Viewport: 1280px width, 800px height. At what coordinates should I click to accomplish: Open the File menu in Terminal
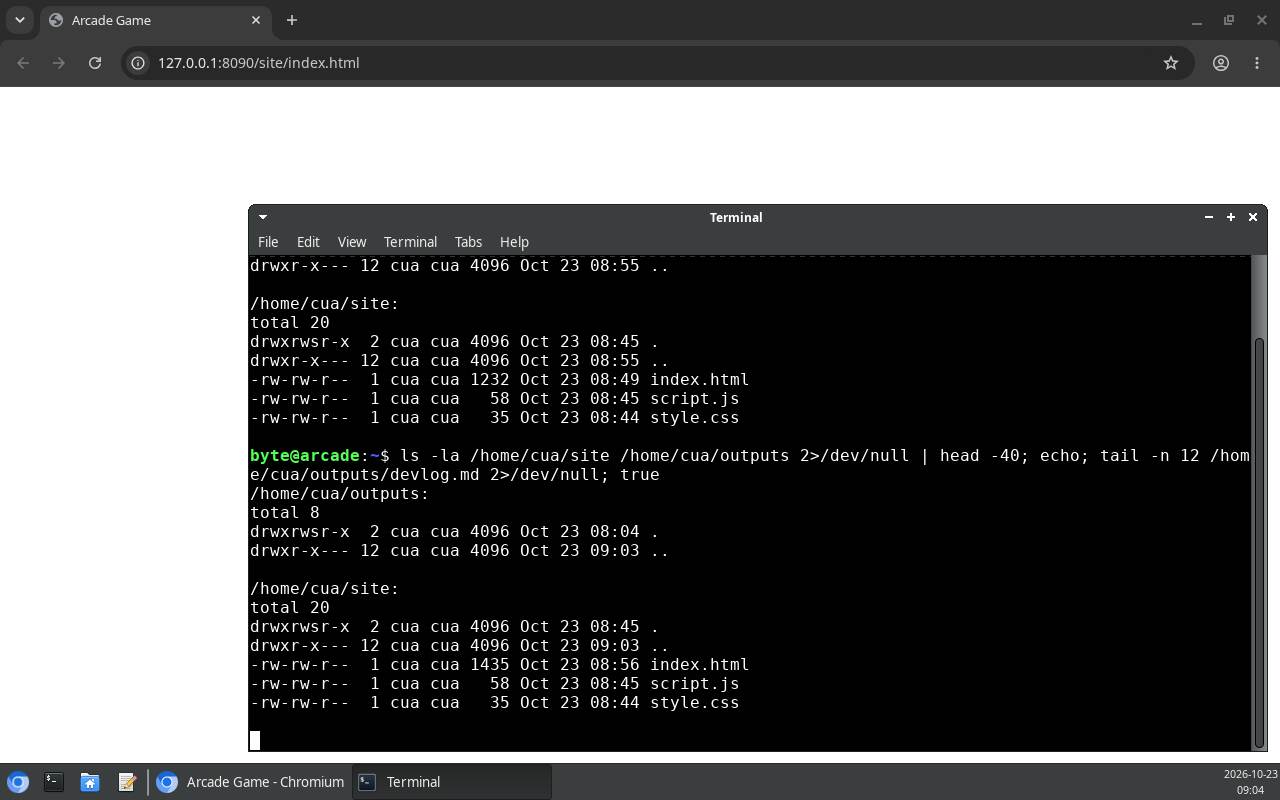coord(268,242)
